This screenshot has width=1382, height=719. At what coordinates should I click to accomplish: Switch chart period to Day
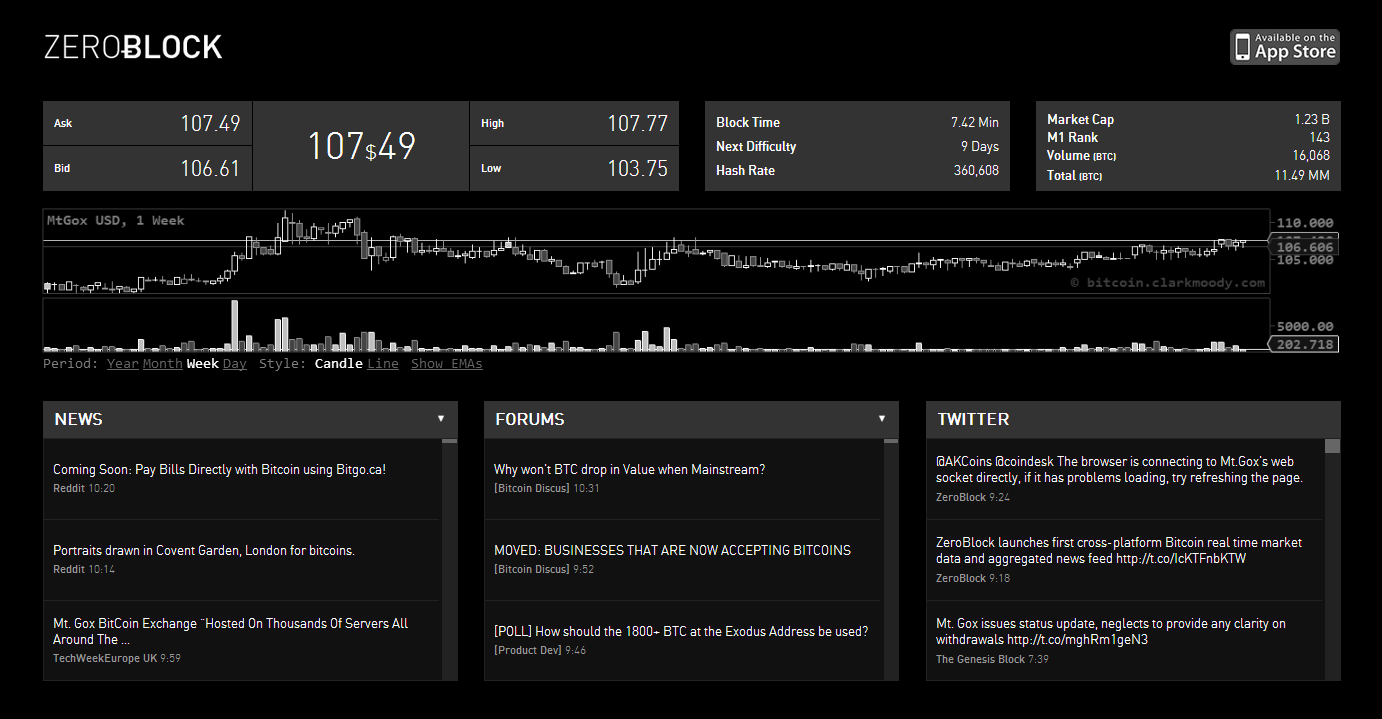[x=235, y=364]
